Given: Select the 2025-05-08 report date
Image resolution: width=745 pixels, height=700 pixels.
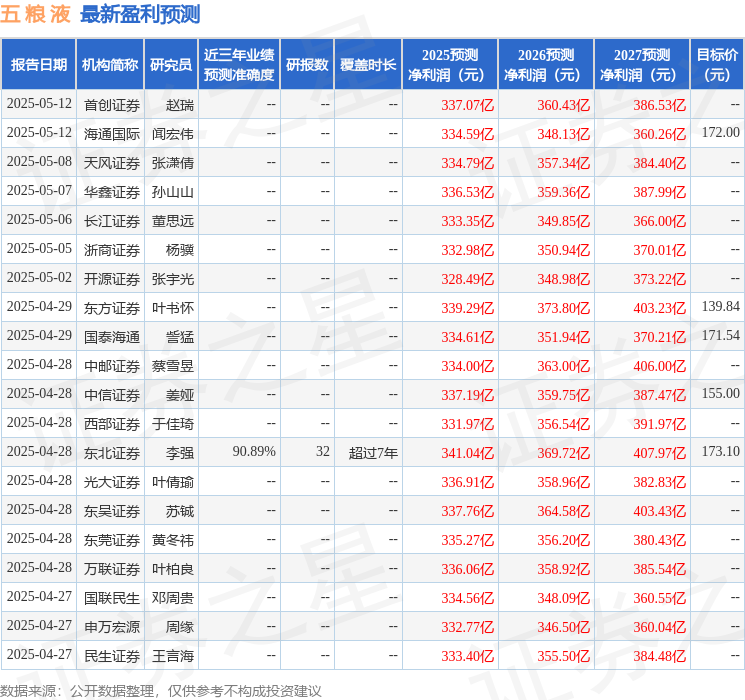Looking at the screenshot, I should coord(39,162).
